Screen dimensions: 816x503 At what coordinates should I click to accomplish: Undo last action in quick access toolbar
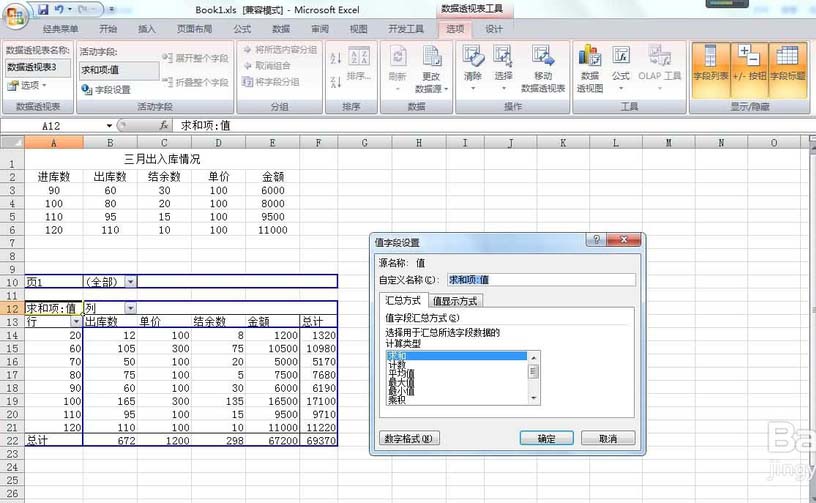click(59, 9)
